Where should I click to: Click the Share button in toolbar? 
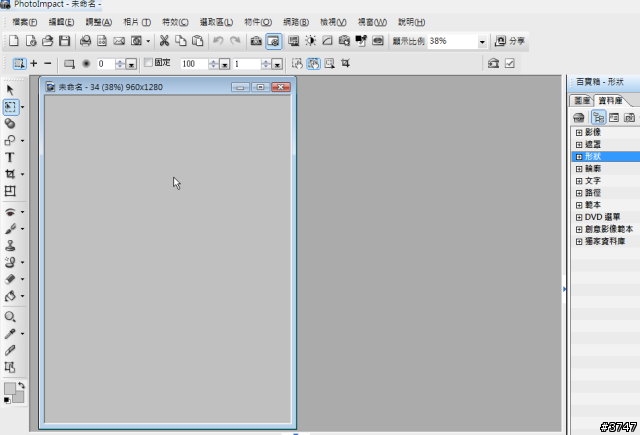pos(509,41)
